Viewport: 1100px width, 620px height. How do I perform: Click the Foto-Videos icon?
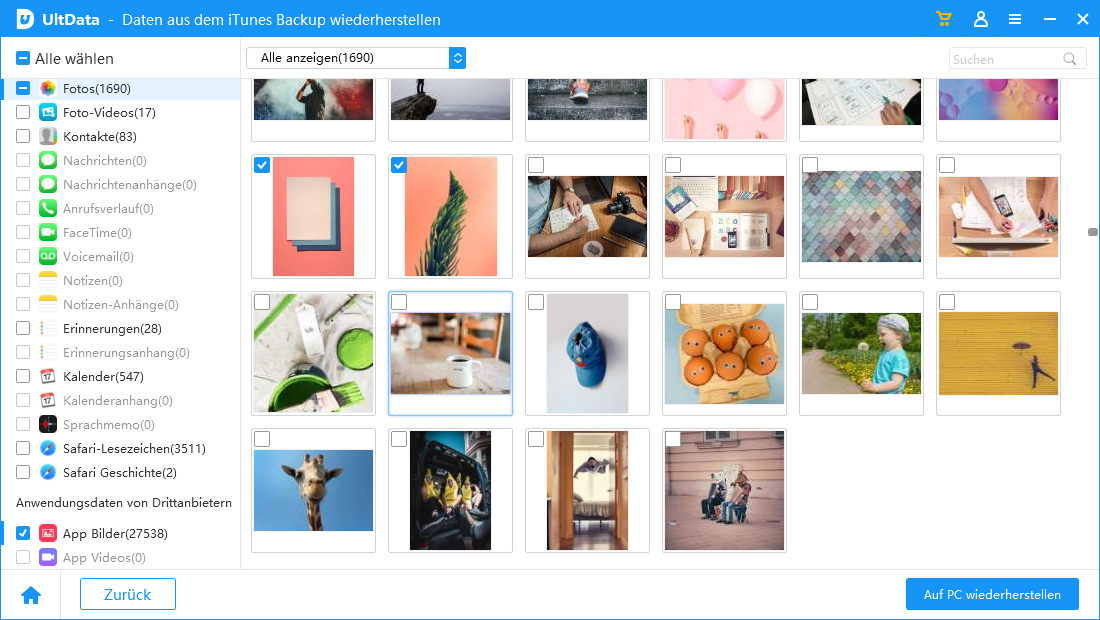[x=48, y=112]
